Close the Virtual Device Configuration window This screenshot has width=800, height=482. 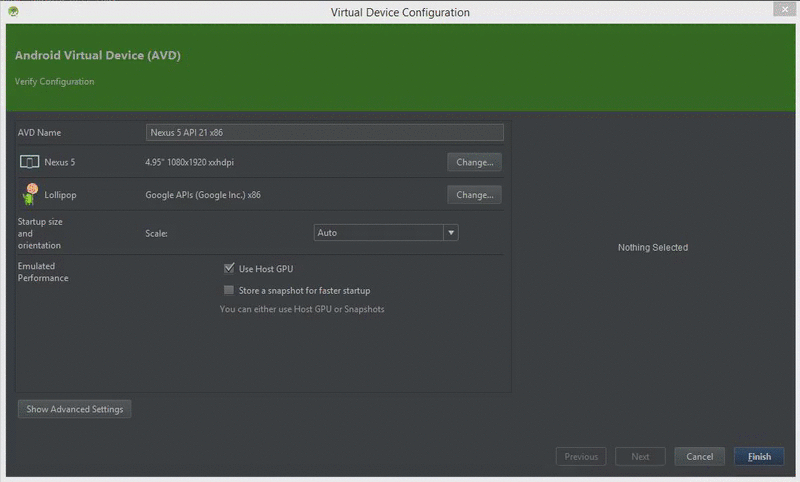(x=785, y=9)
